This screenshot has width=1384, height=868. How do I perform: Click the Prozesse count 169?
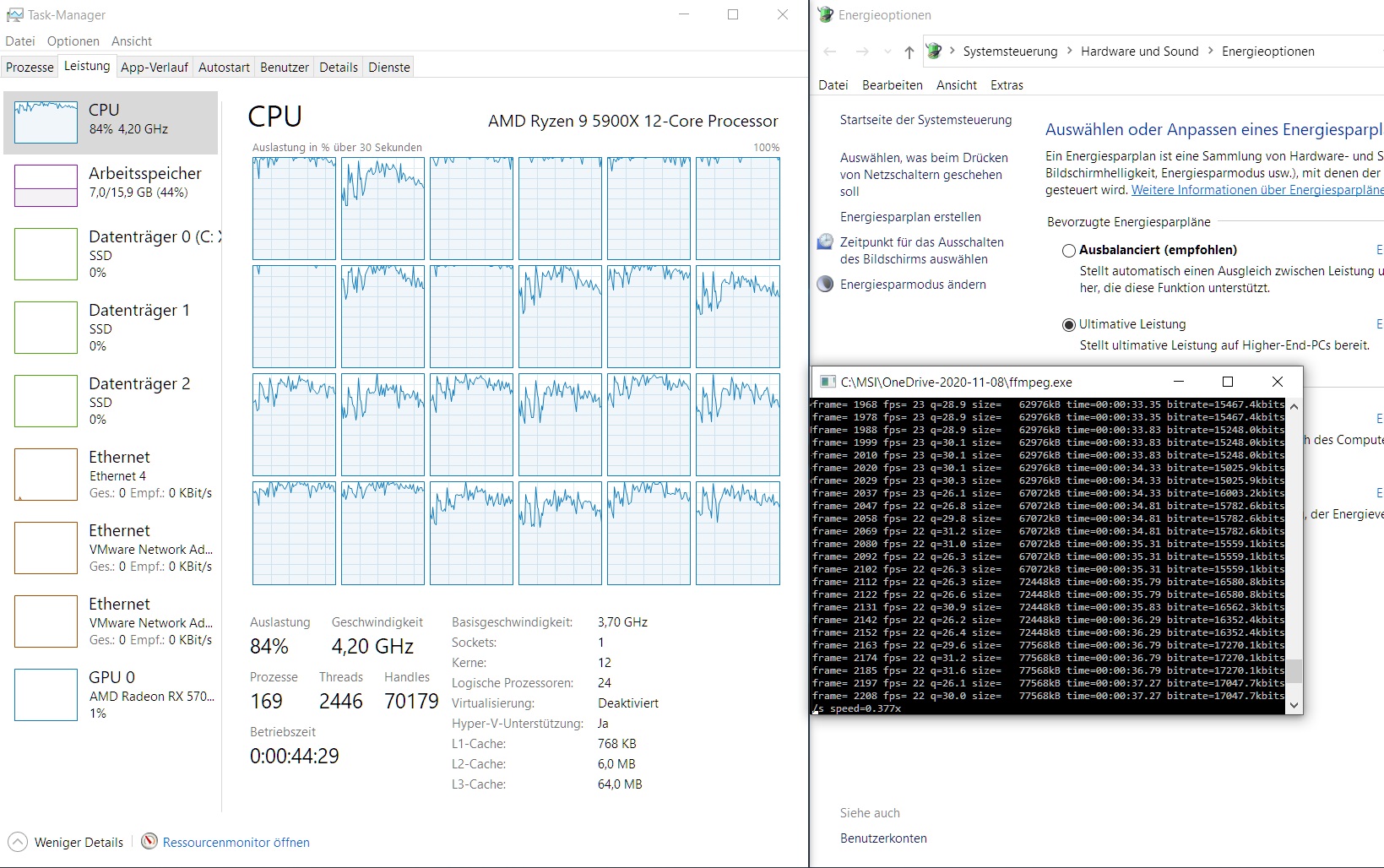pyautogui.click(x=266, y=701)
